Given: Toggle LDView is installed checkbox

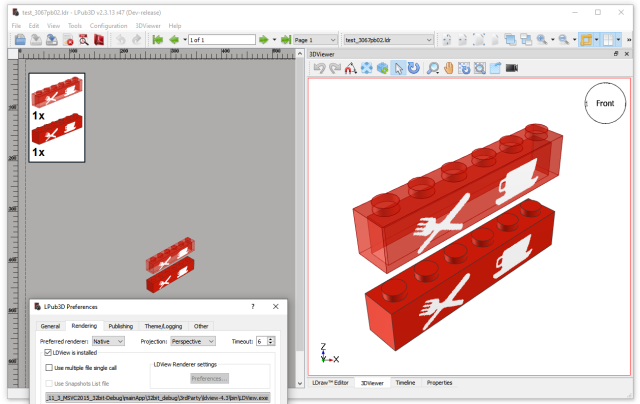Looking at the screenshot, I should [48, 353].
